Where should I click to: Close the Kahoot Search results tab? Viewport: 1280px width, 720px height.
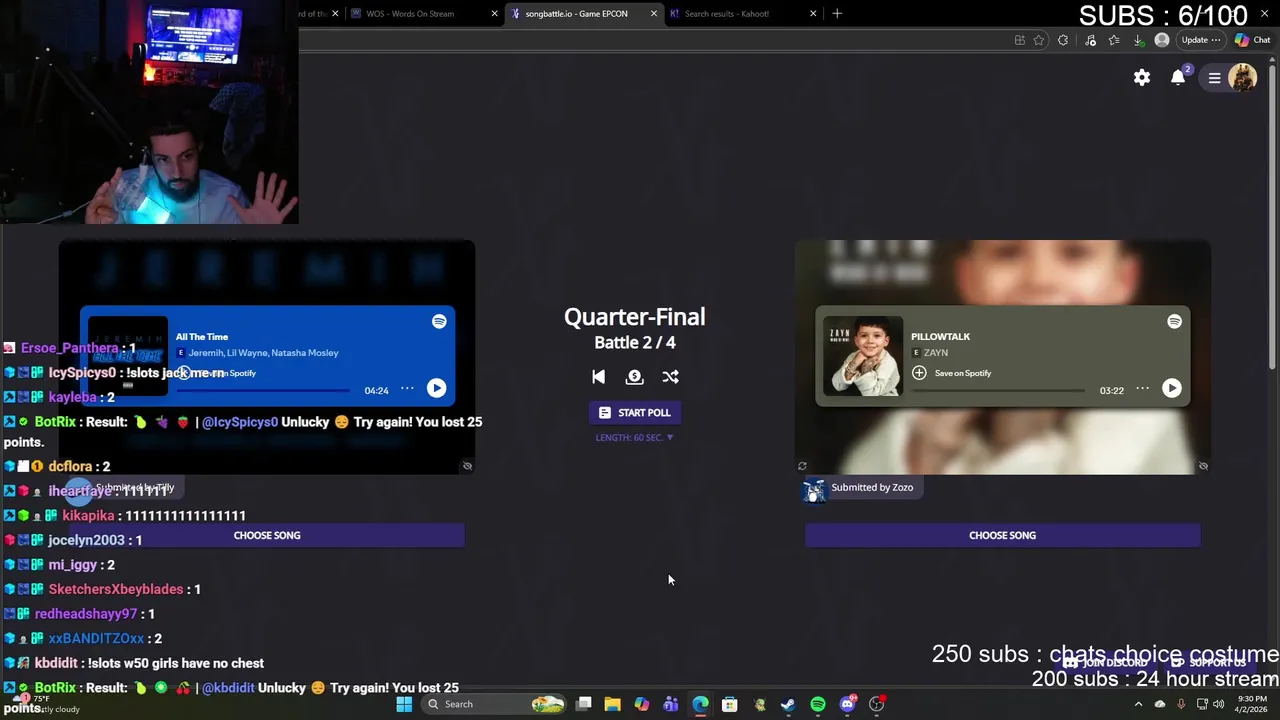(813, 14)
